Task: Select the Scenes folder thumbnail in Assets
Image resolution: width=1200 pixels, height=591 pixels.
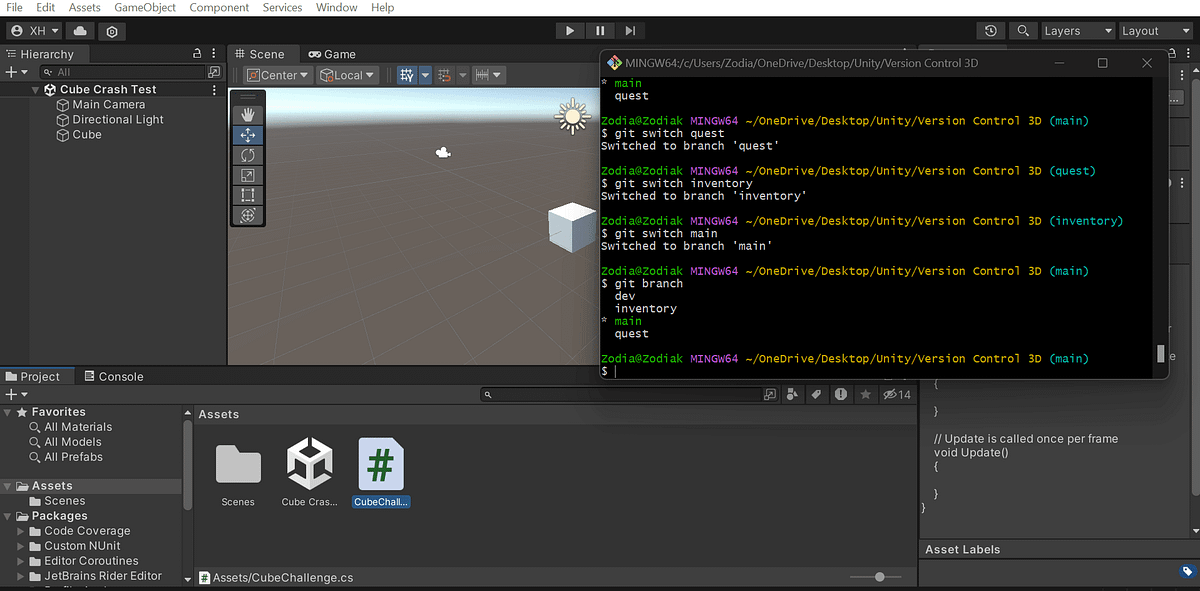Action: coord(238,465)
